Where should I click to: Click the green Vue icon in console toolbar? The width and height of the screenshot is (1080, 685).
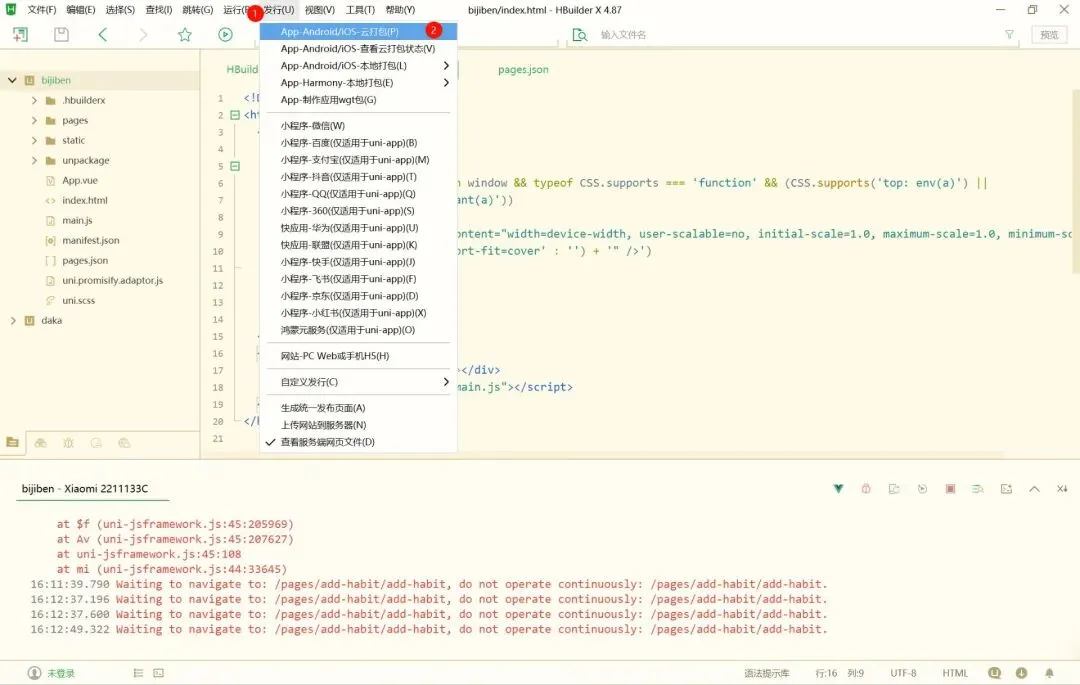(x=838, y=489)
